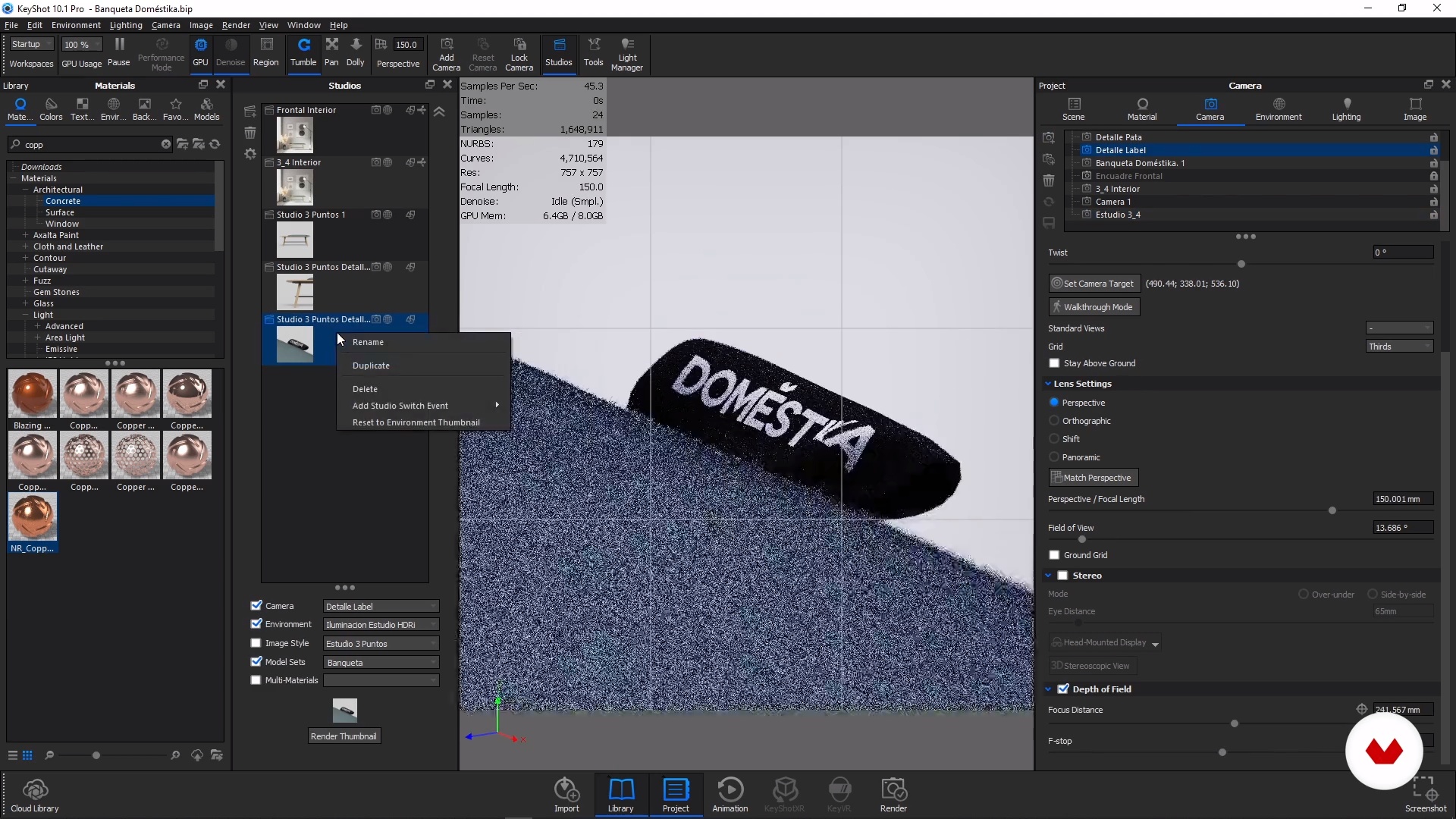Adjust the Focus Distance slider
This screenshot has height=819, width=1456.
click(x=1235, y=723)
